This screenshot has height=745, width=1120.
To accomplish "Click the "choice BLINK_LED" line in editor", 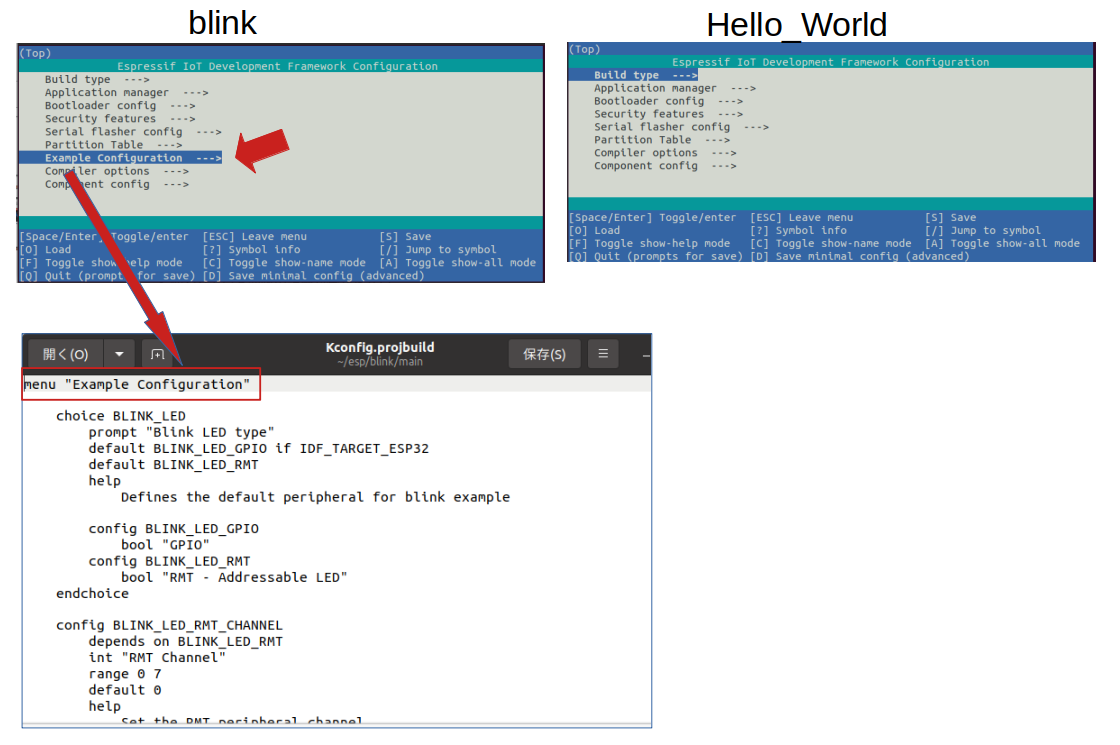I will [120, 416].
